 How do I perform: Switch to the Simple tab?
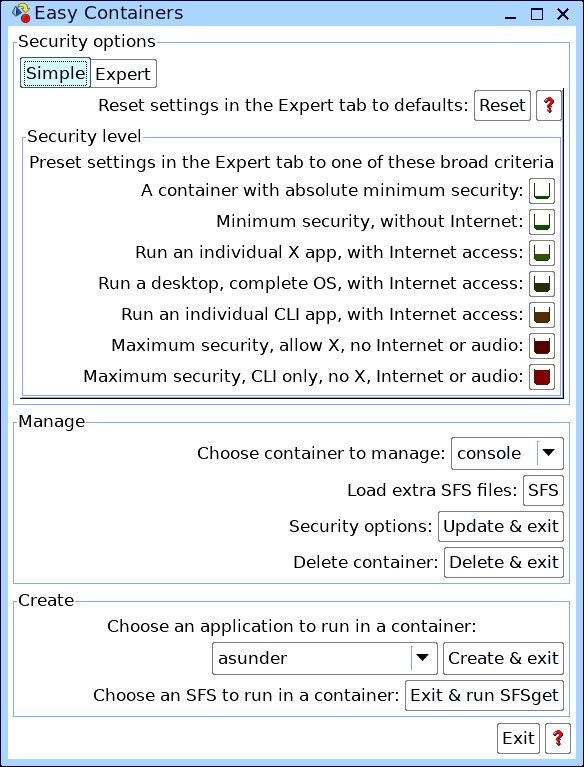click(55, 73)
